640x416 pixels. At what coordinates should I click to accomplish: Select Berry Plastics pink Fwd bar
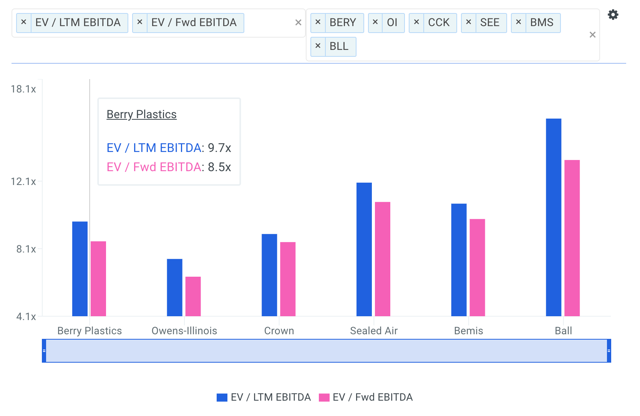tap(98, 278)
